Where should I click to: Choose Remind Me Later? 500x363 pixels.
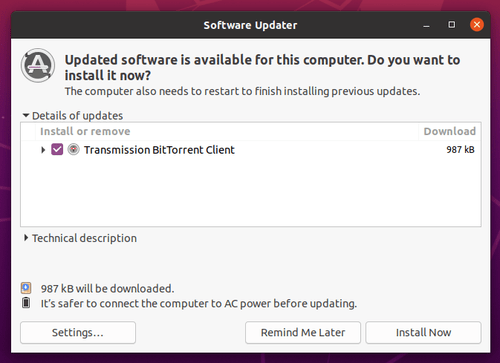click(x=303, y=332)
